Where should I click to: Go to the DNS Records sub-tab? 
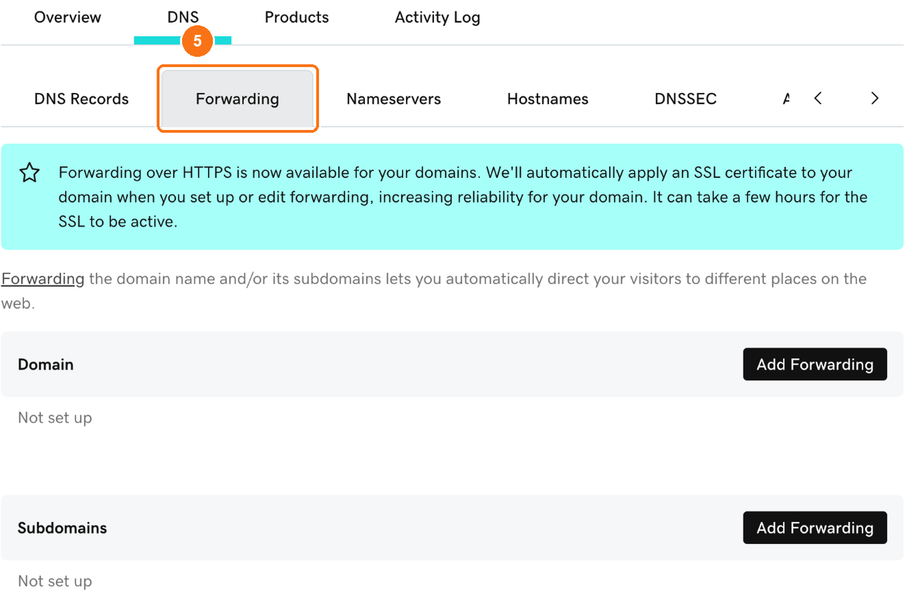[x=81, y=99]
